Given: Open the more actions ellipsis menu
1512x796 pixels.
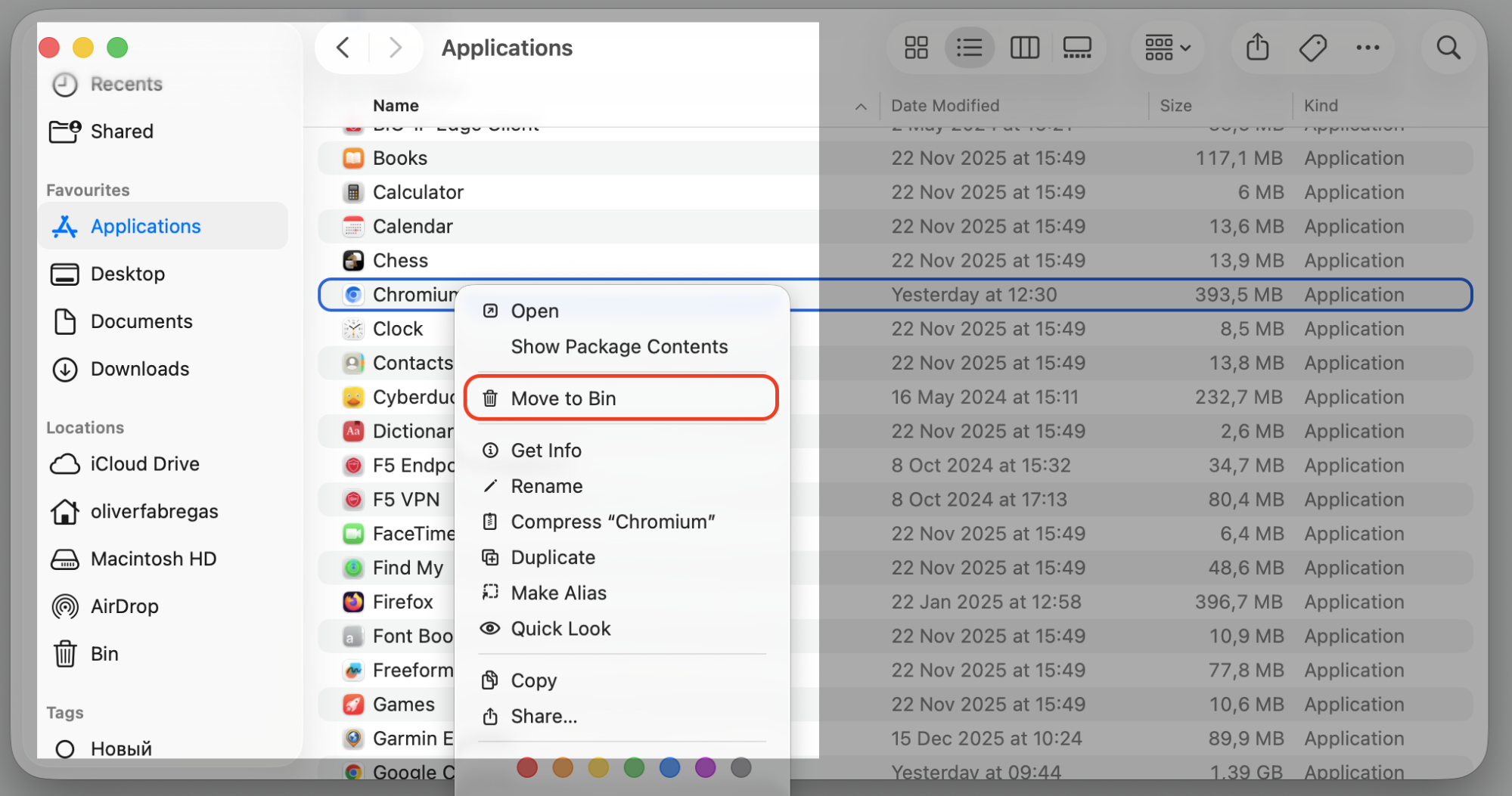Looking at the screenshot, I should [x=1368, y=48].
